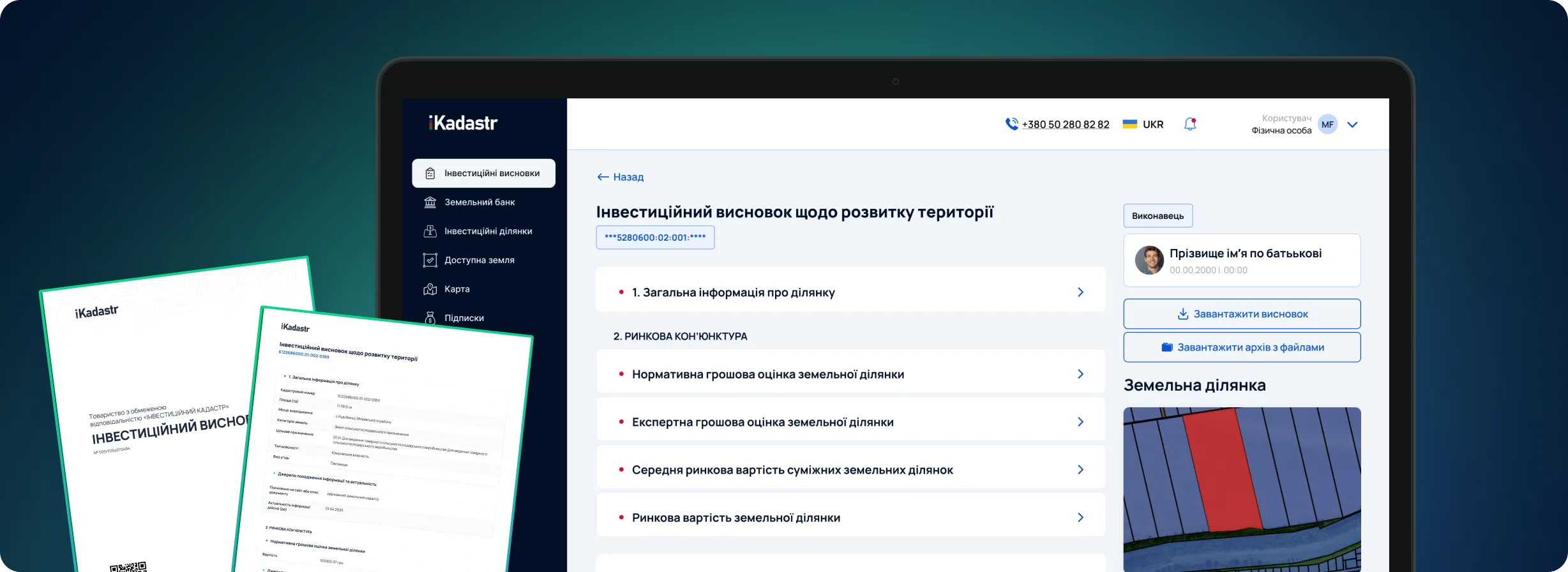Click the iKadastr logo in sidebar
Image resolution: width=1568 pixels, height=572 pixels.
[463, 123]
